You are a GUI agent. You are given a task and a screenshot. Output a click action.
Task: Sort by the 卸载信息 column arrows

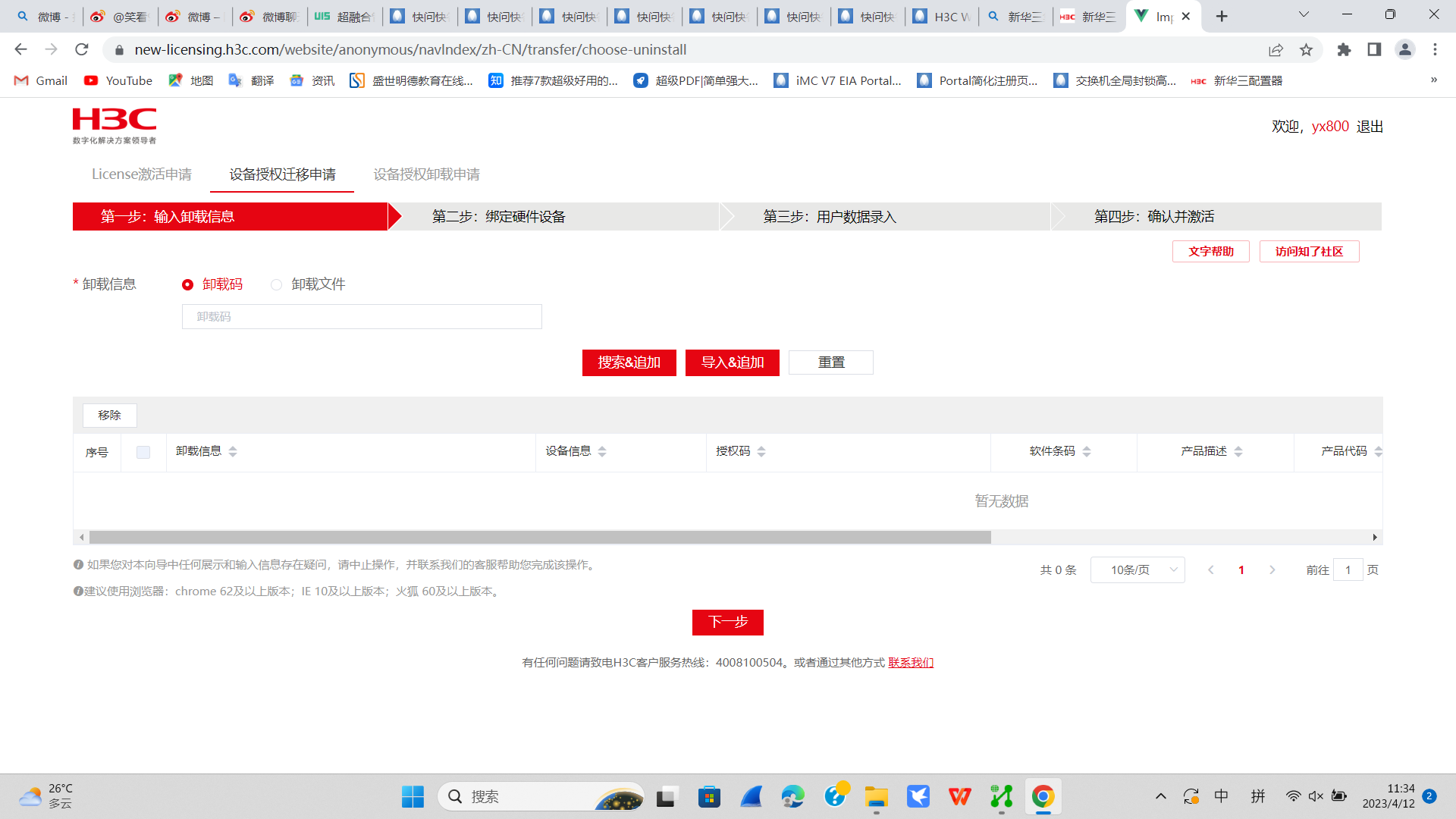[x=233, y=451]
